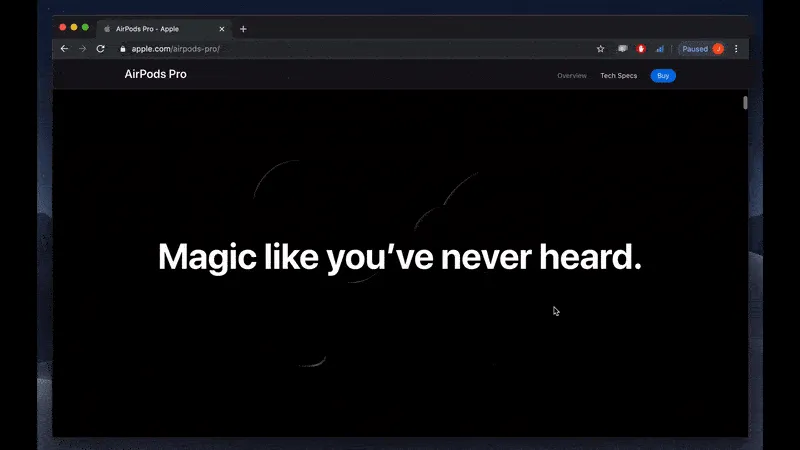Open the gray chat extension icon
Screen dimensions: 800x450
pyautogui.click(x=622, y=49)
